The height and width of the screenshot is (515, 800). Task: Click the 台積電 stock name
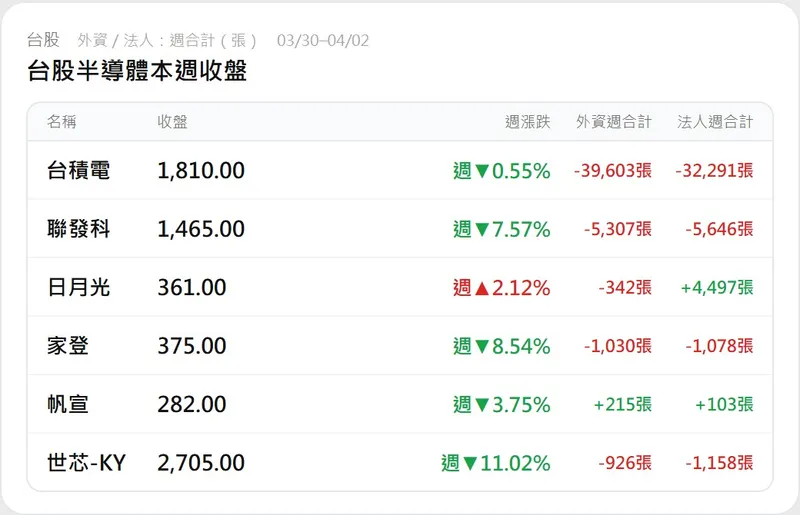point(78,171)
